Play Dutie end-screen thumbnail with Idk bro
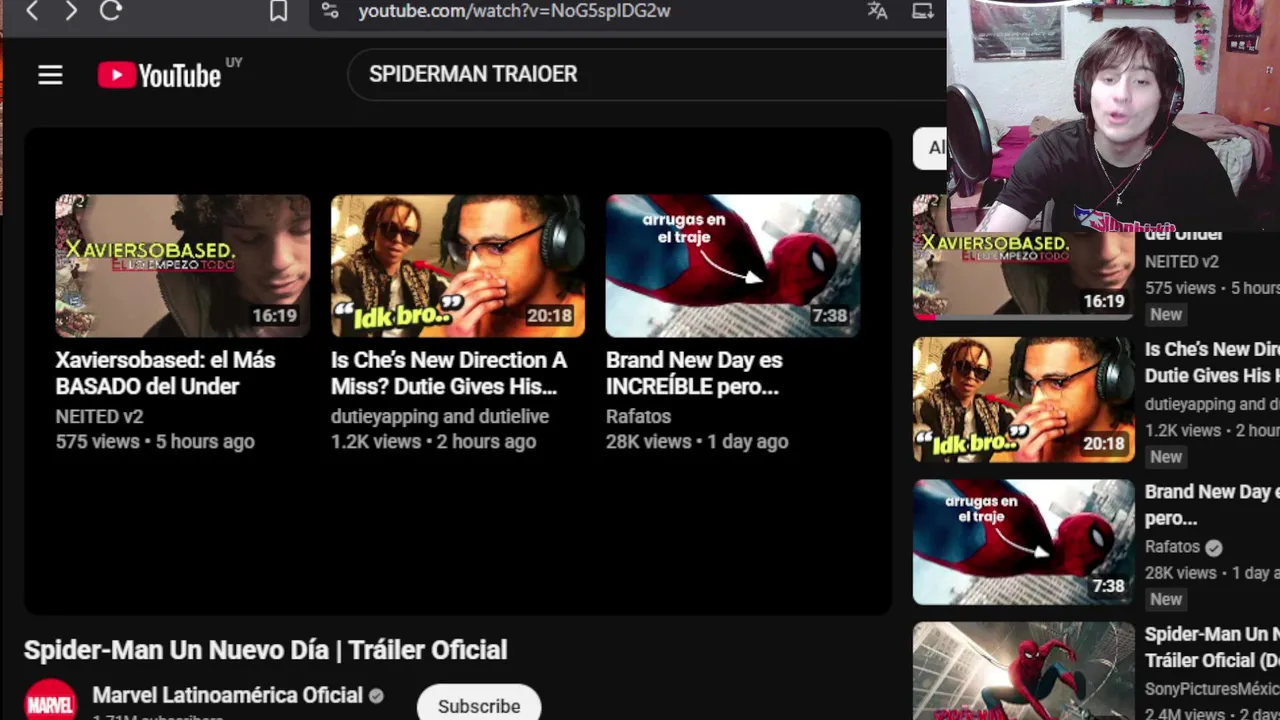Viewport: 1280px width, 720px height. tap(458, 265)
